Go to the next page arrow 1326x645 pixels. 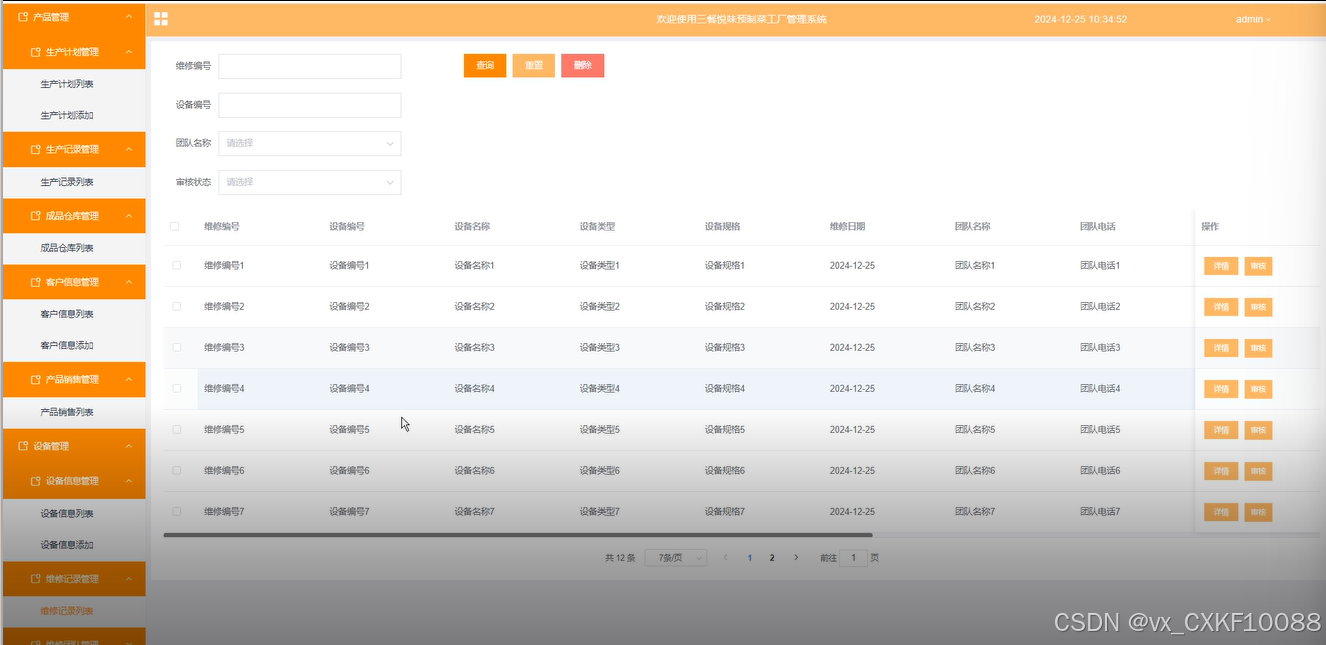click(796, 557)
